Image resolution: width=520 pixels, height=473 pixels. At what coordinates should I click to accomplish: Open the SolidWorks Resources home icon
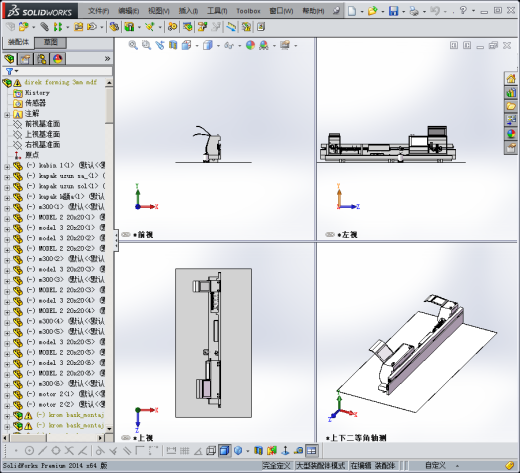pos(511,79)
